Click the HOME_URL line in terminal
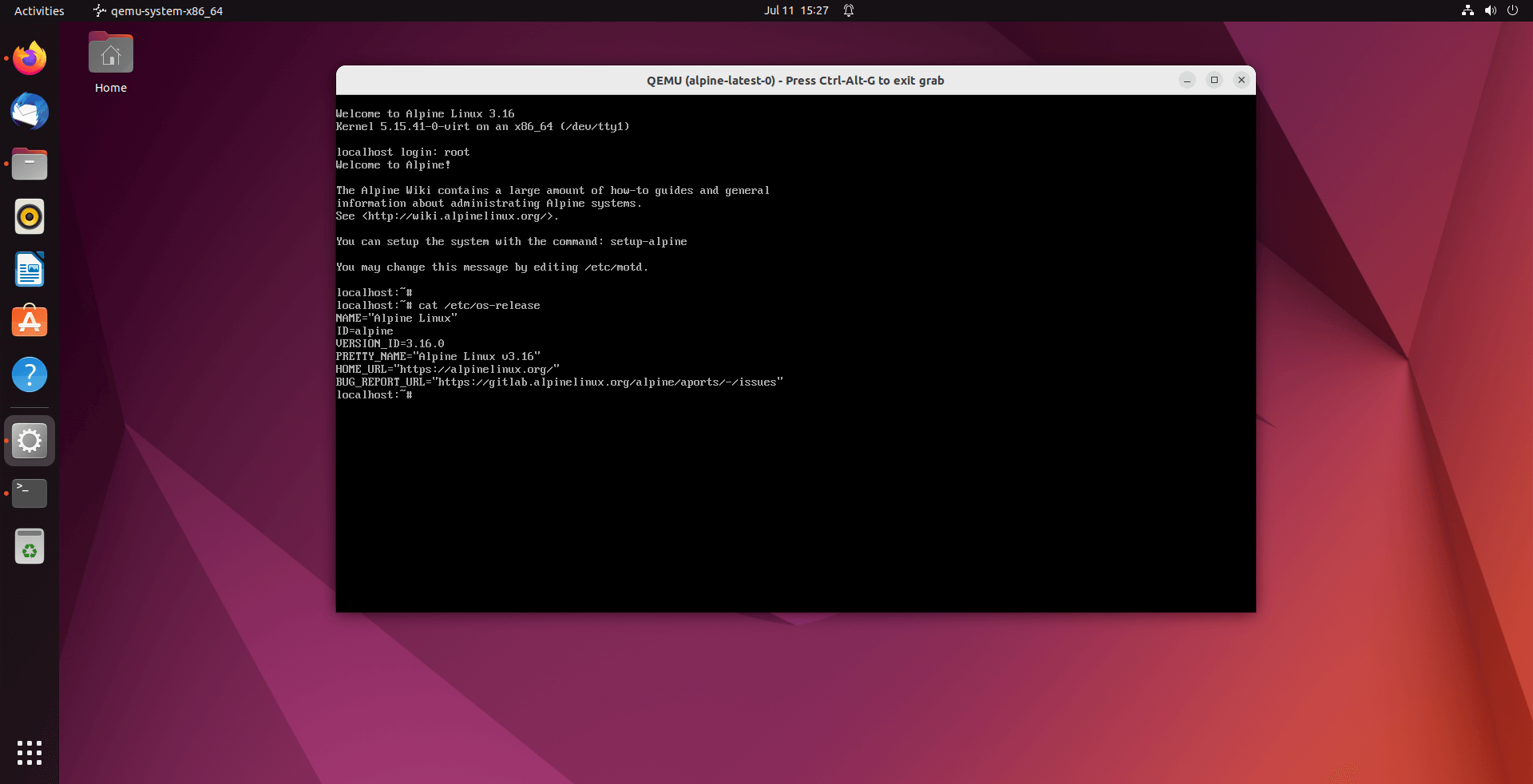The width and height of the screenshot is (1533, 784). tap(448, 370)
